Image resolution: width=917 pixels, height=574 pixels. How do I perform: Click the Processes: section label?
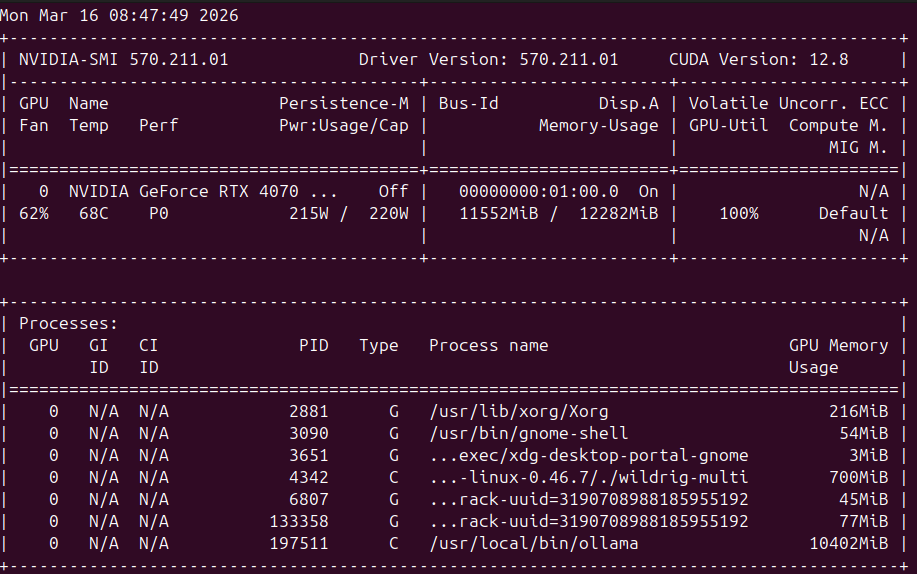coord(68,324)
